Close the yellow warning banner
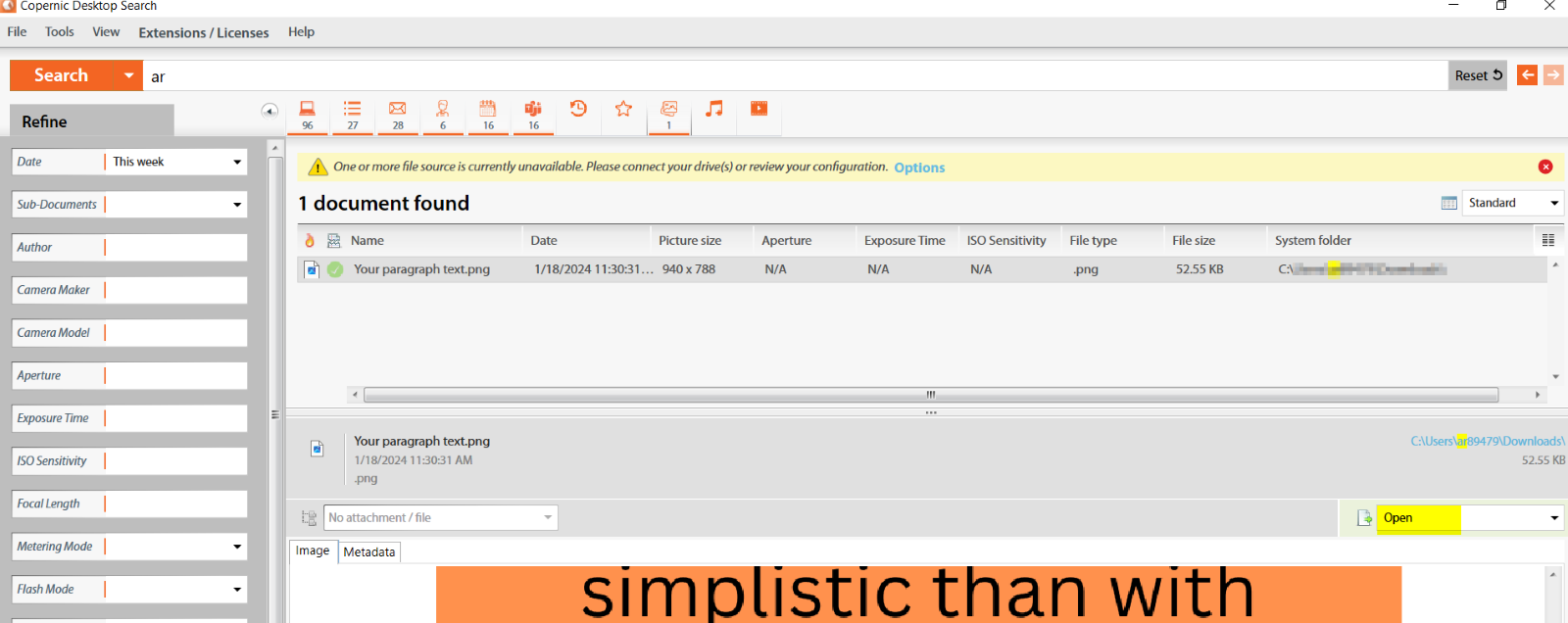1568x623 pixels. point(1545,167)
